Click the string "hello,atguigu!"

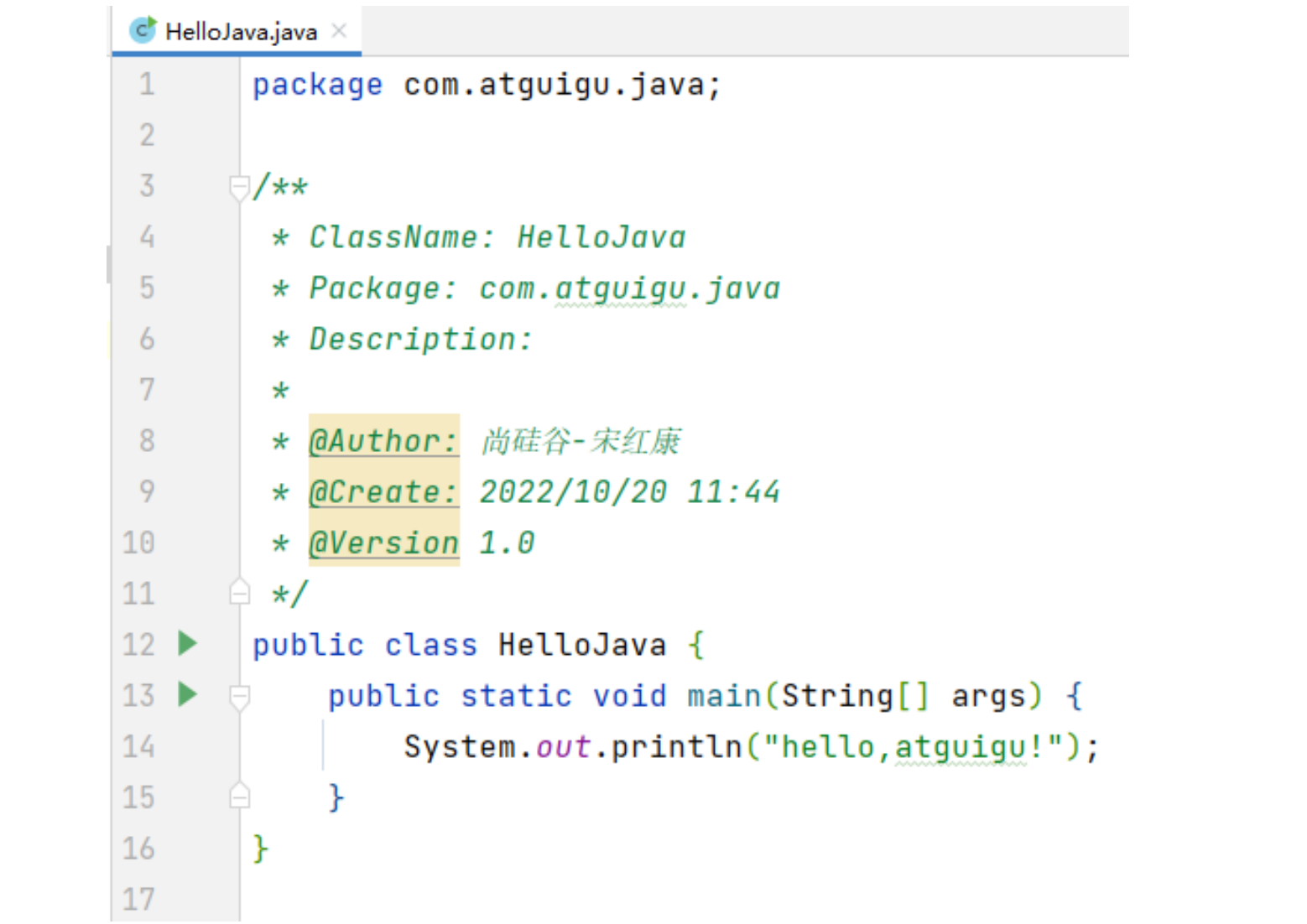pyautogui.click(x=913, y=747)
